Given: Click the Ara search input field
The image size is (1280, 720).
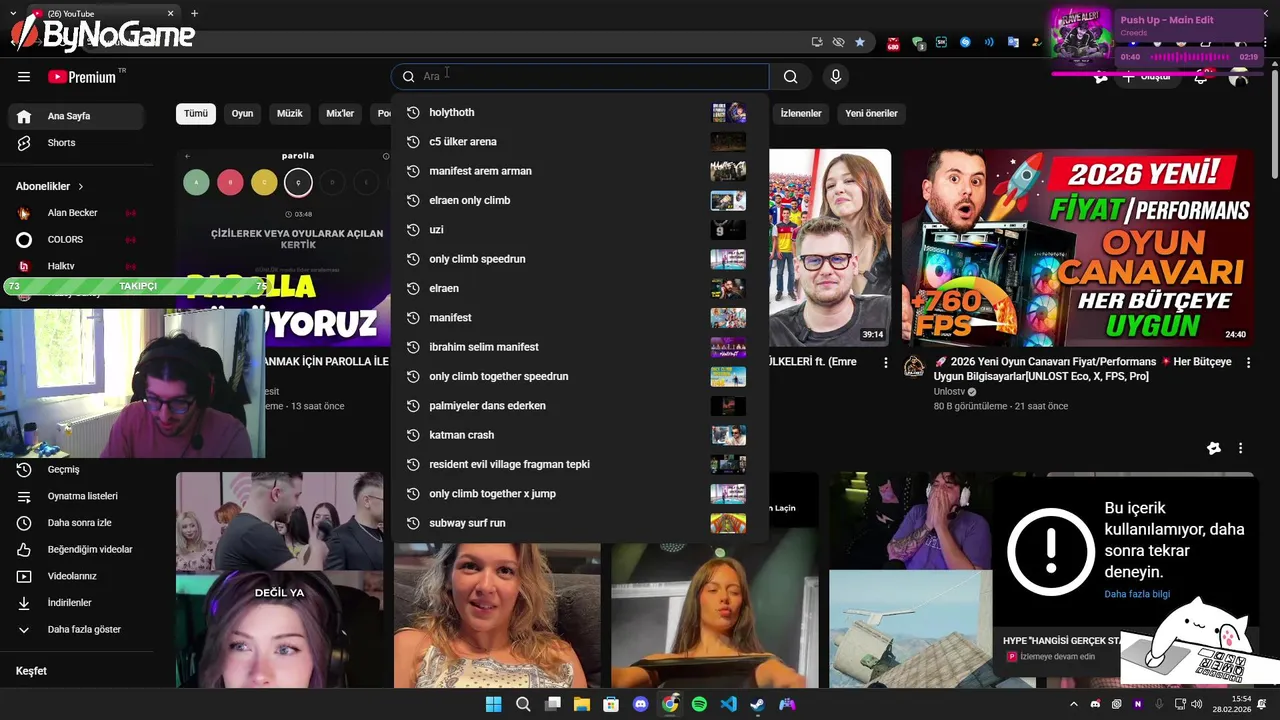Looking at the screenshot, I should [x=580, y=77].
